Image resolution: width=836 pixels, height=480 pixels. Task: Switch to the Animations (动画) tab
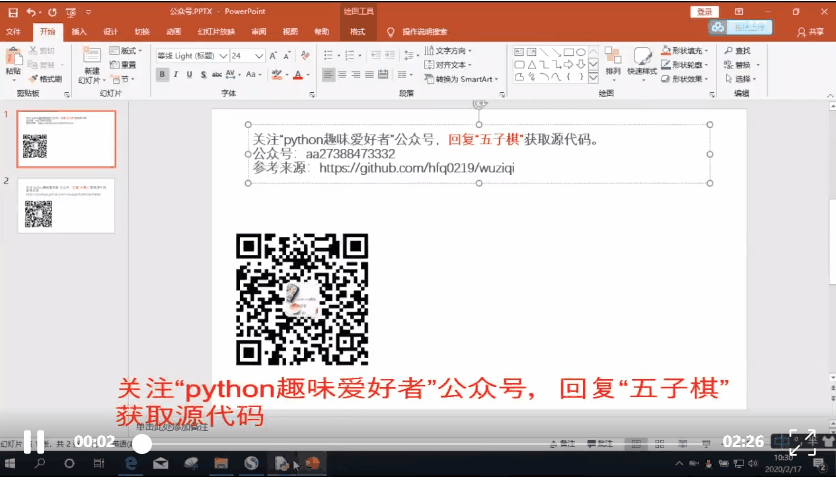tap(174, 32)
